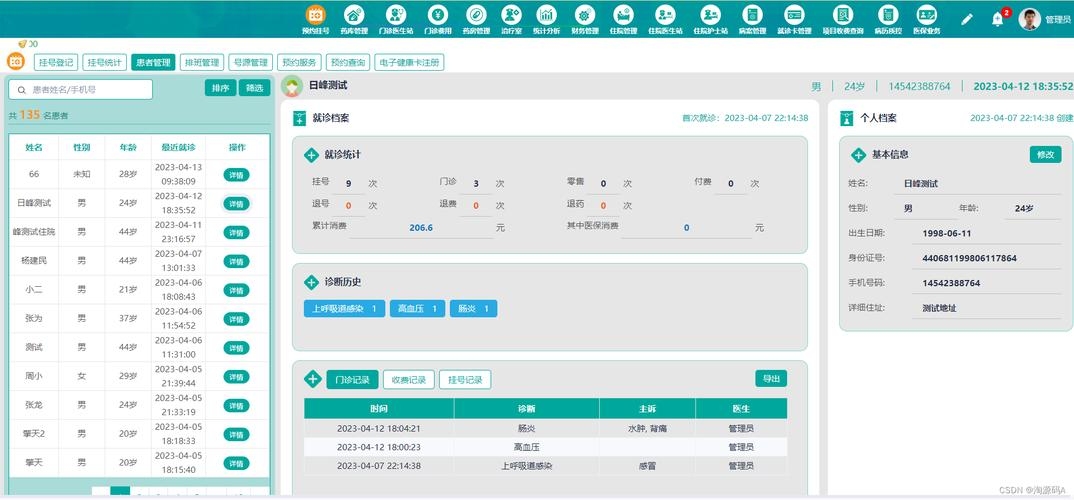The width and height of the screenshot is (1074, 500).
Task: Click the magnifier icon in patient search
Action: [x=22, y=90]
